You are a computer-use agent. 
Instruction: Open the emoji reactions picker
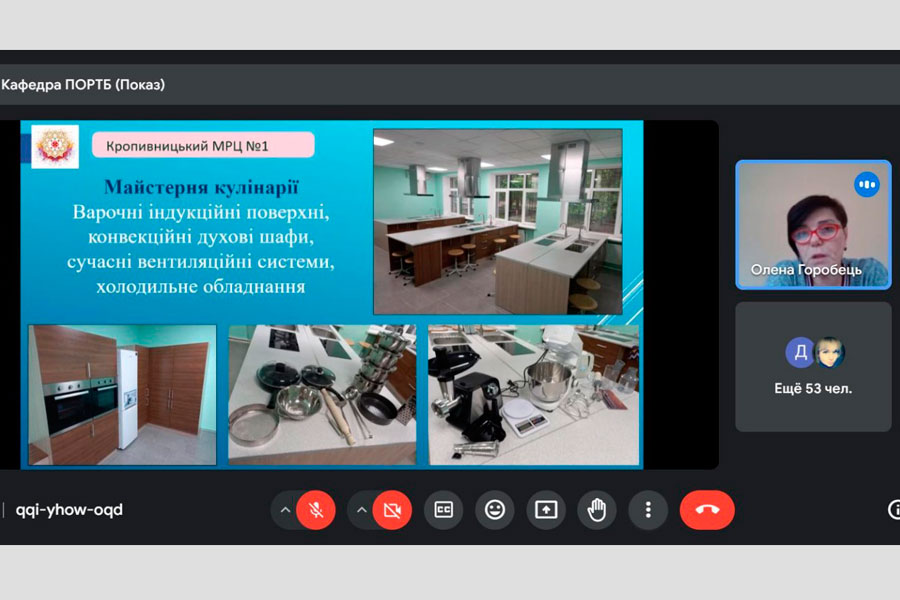495,510
